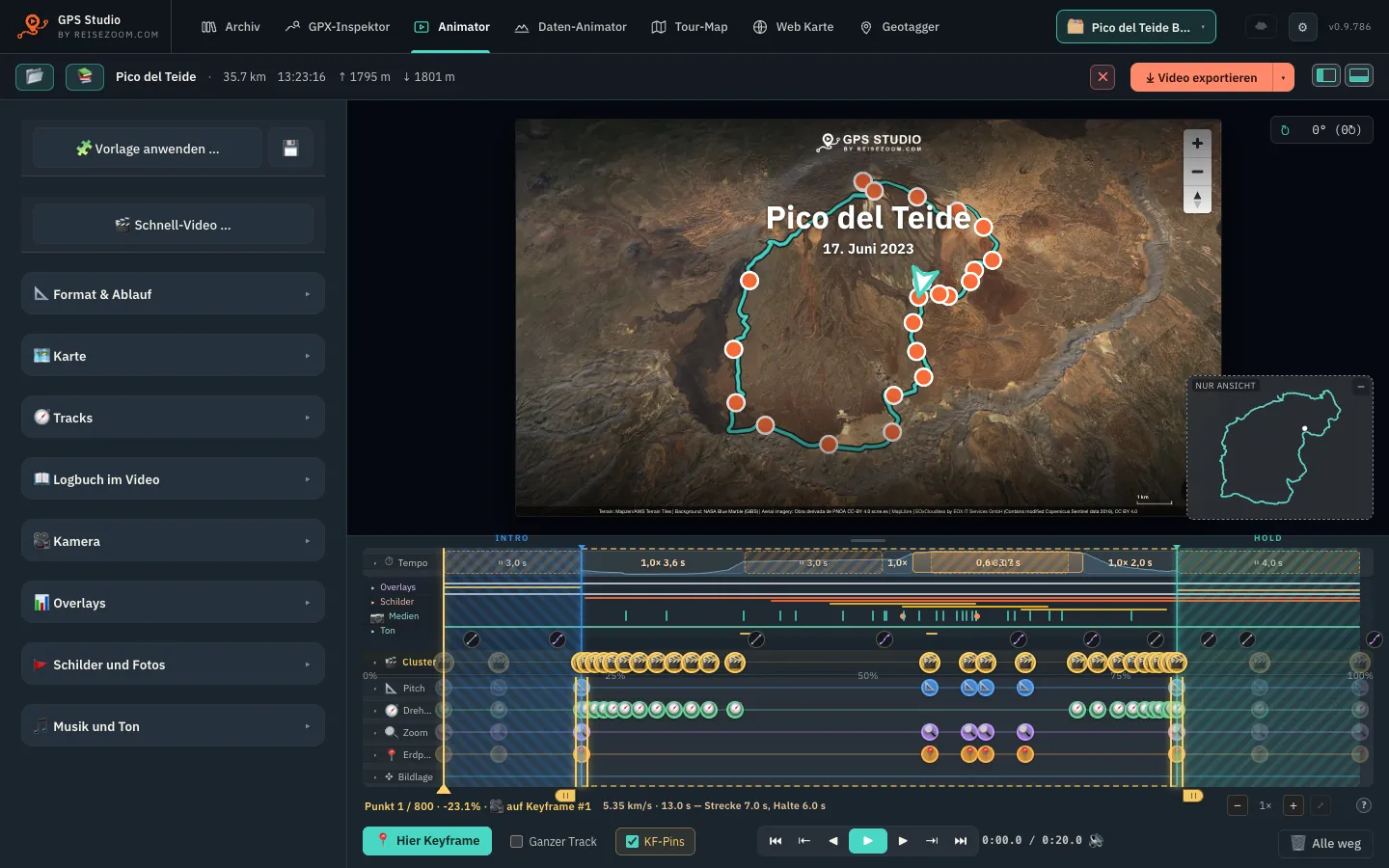Image resolution: width=1389 pixels, height=868 pixels.
Task: Expand the Format & Ablauf section
Action: click(173, 294)
